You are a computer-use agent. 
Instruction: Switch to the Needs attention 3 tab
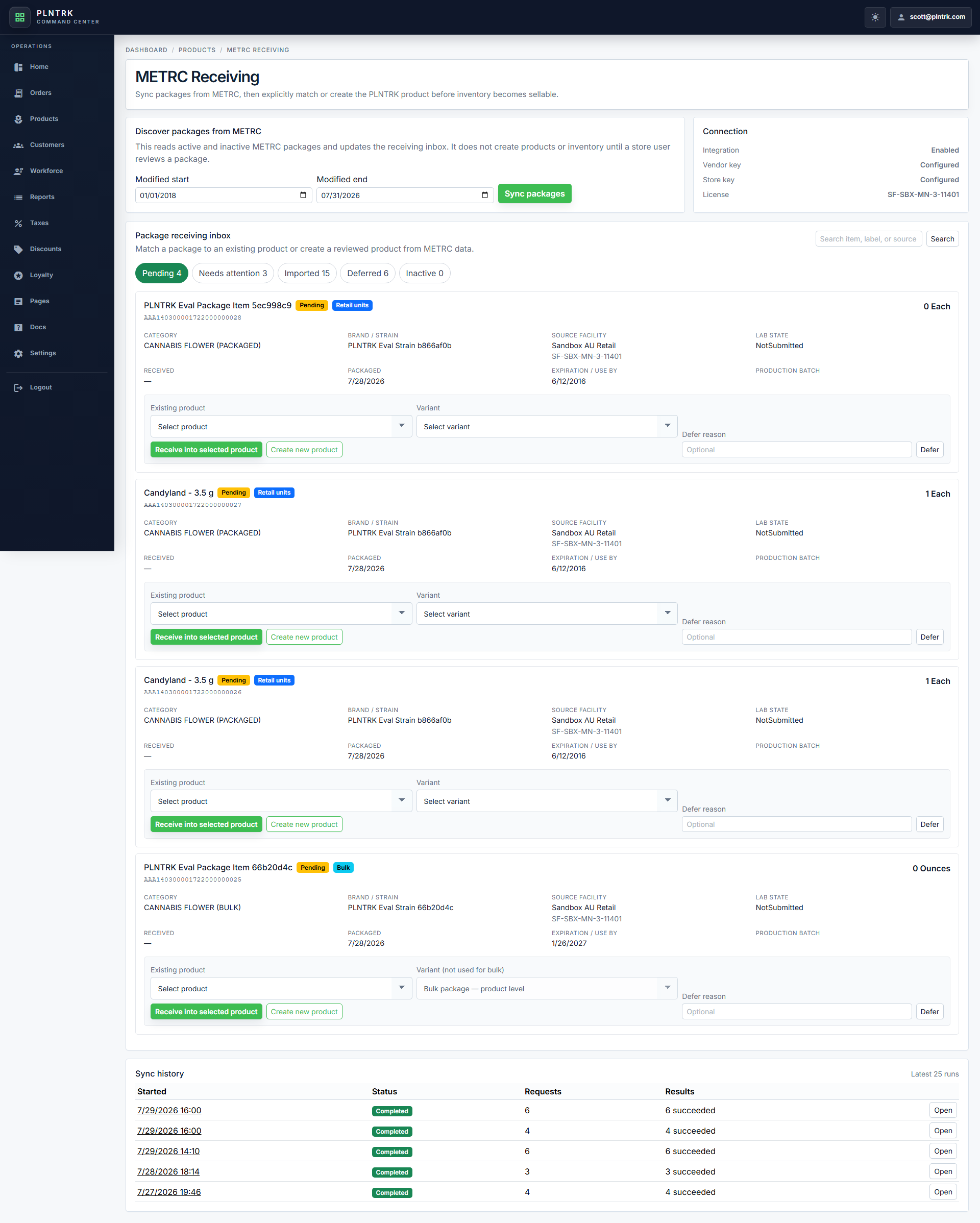tap(233, 274)
